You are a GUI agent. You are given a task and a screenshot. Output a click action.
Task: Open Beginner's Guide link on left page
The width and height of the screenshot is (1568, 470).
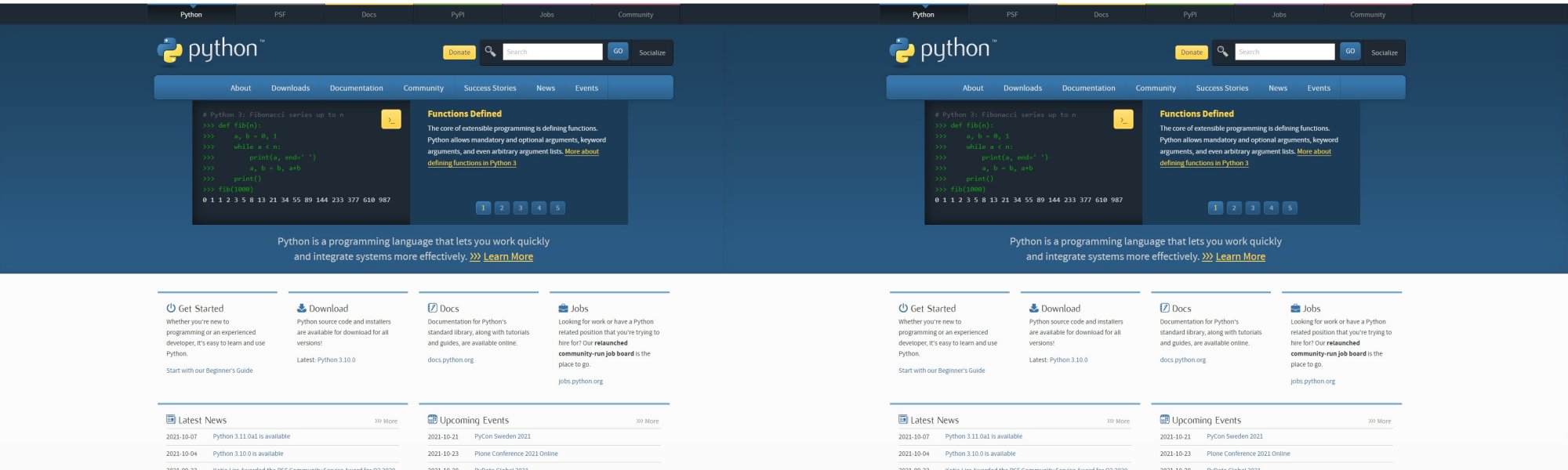209,371
